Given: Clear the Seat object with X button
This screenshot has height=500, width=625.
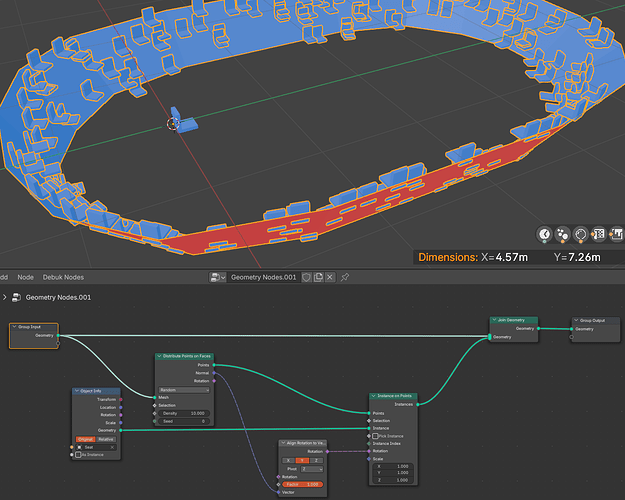Looking at the screenshot, I should pos(112,447).
